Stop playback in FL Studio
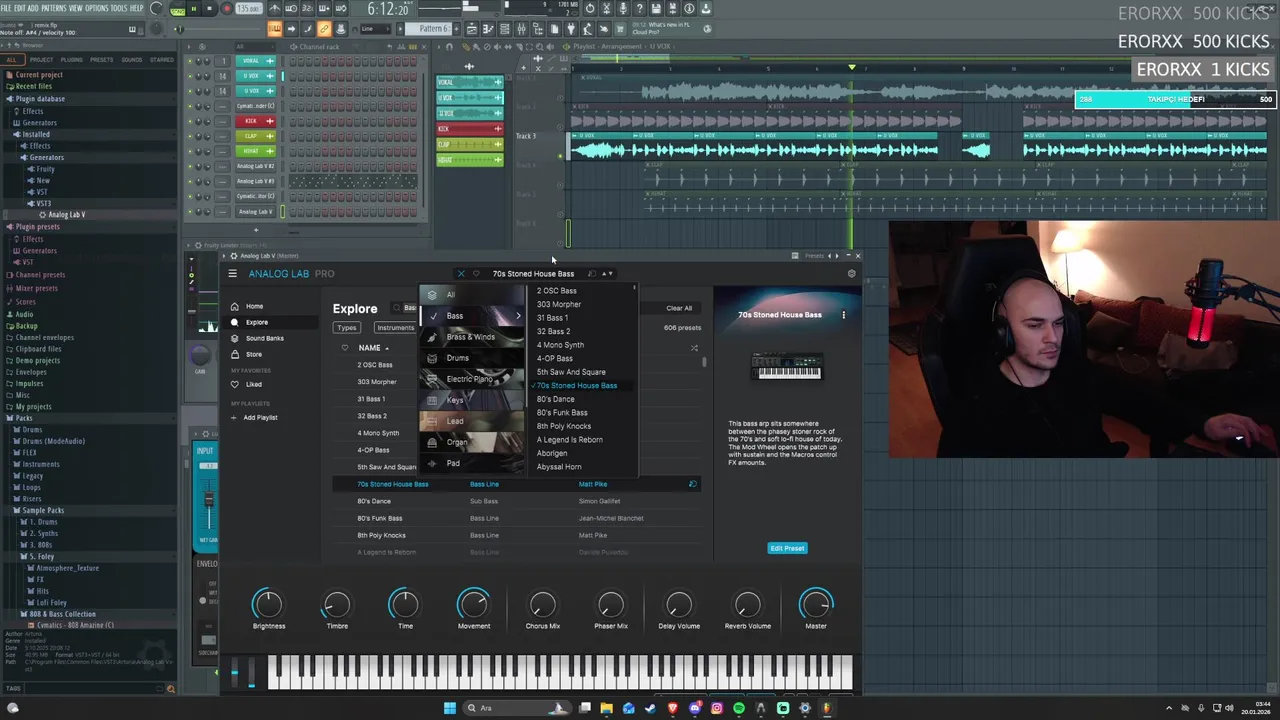The image size is (1280, 720). (209, 9)
